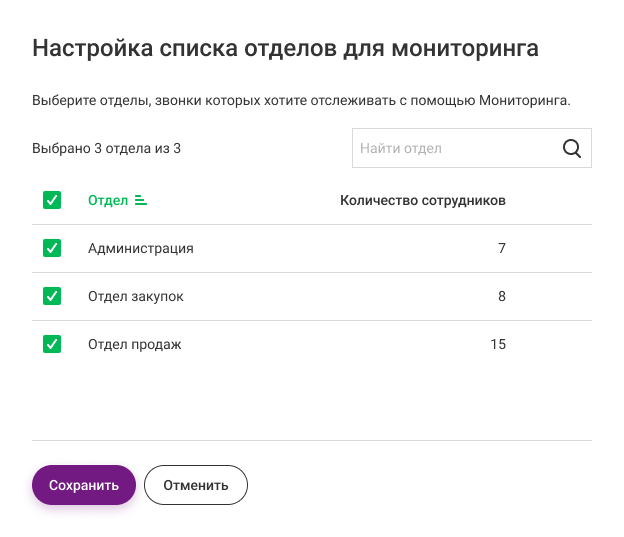Sort by the green Отдел column header

coord(108,200)
